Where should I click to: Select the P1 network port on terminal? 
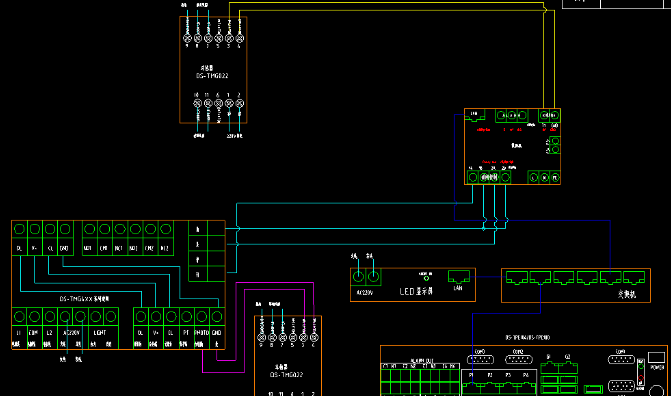click(x=471, y=384)
